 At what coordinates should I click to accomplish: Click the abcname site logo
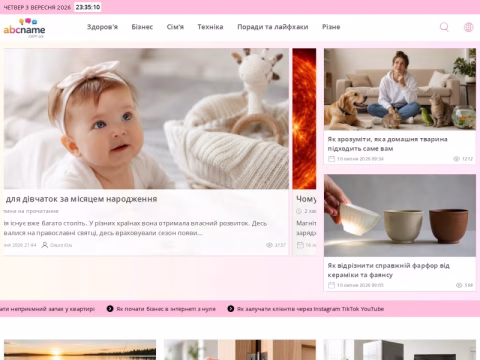point(24,28)
